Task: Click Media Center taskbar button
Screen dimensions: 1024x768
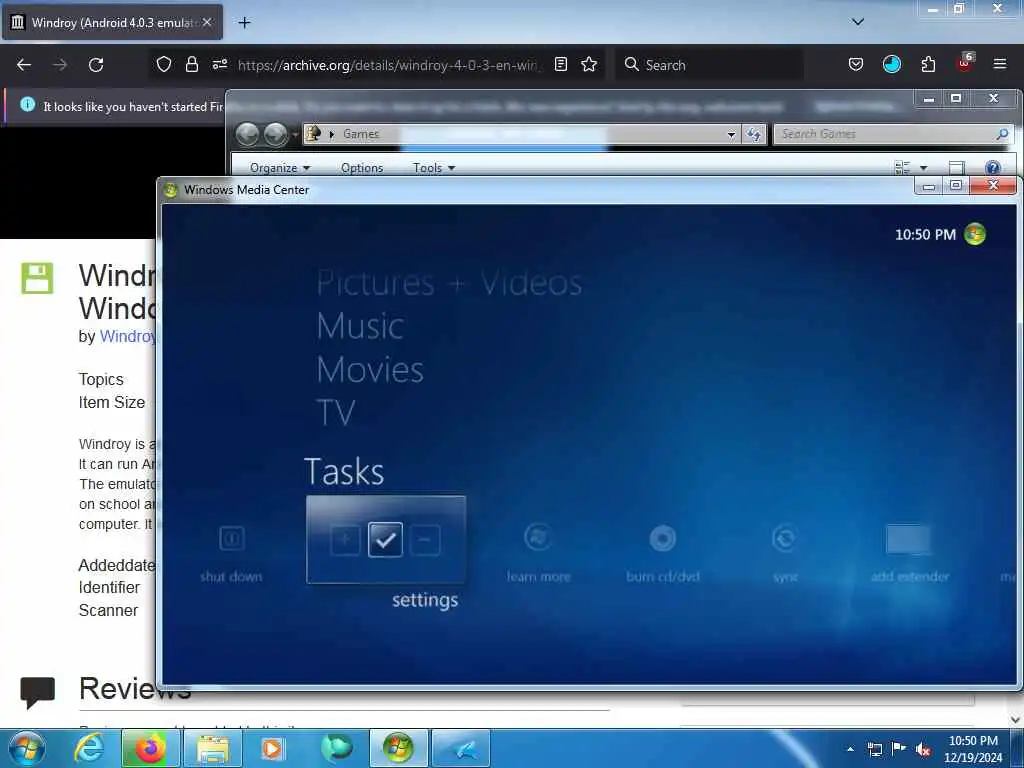Action: coord(398,748)
